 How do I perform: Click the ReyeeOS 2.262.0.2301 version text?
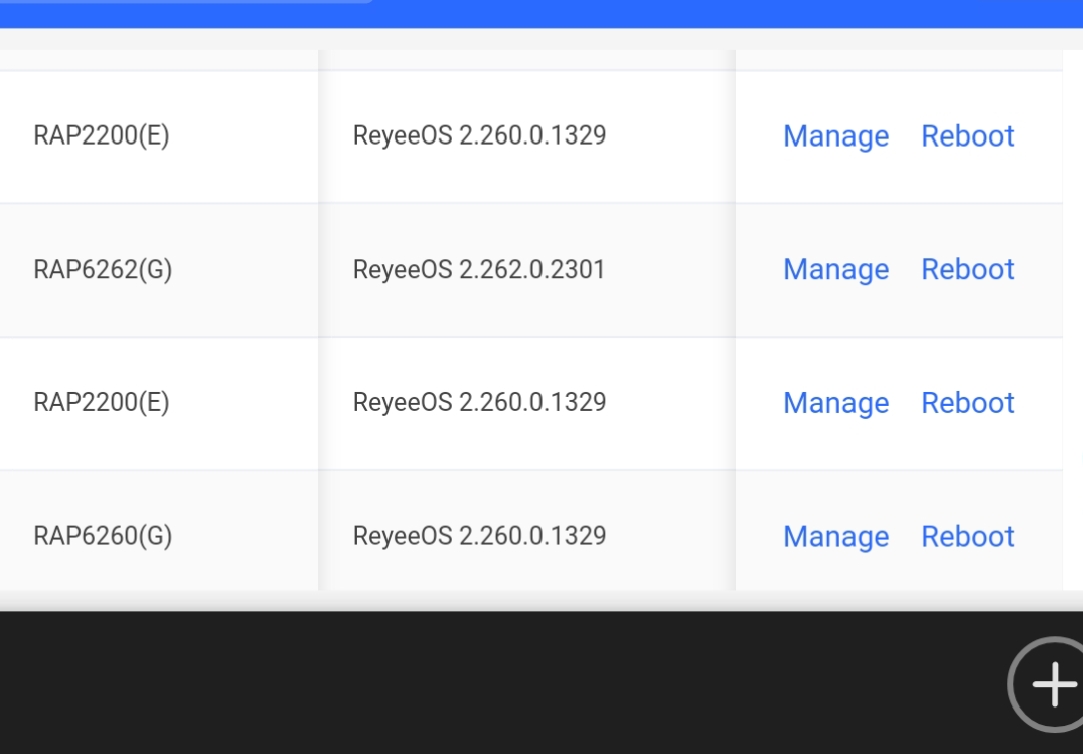click(x=479, y=270)
